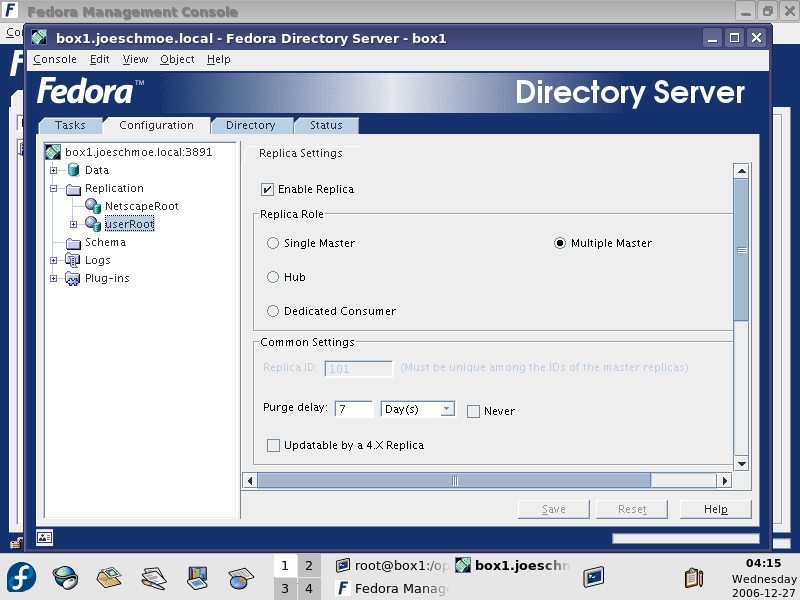Click the NetscapeRoot replica icon

(x=93, y=206)
